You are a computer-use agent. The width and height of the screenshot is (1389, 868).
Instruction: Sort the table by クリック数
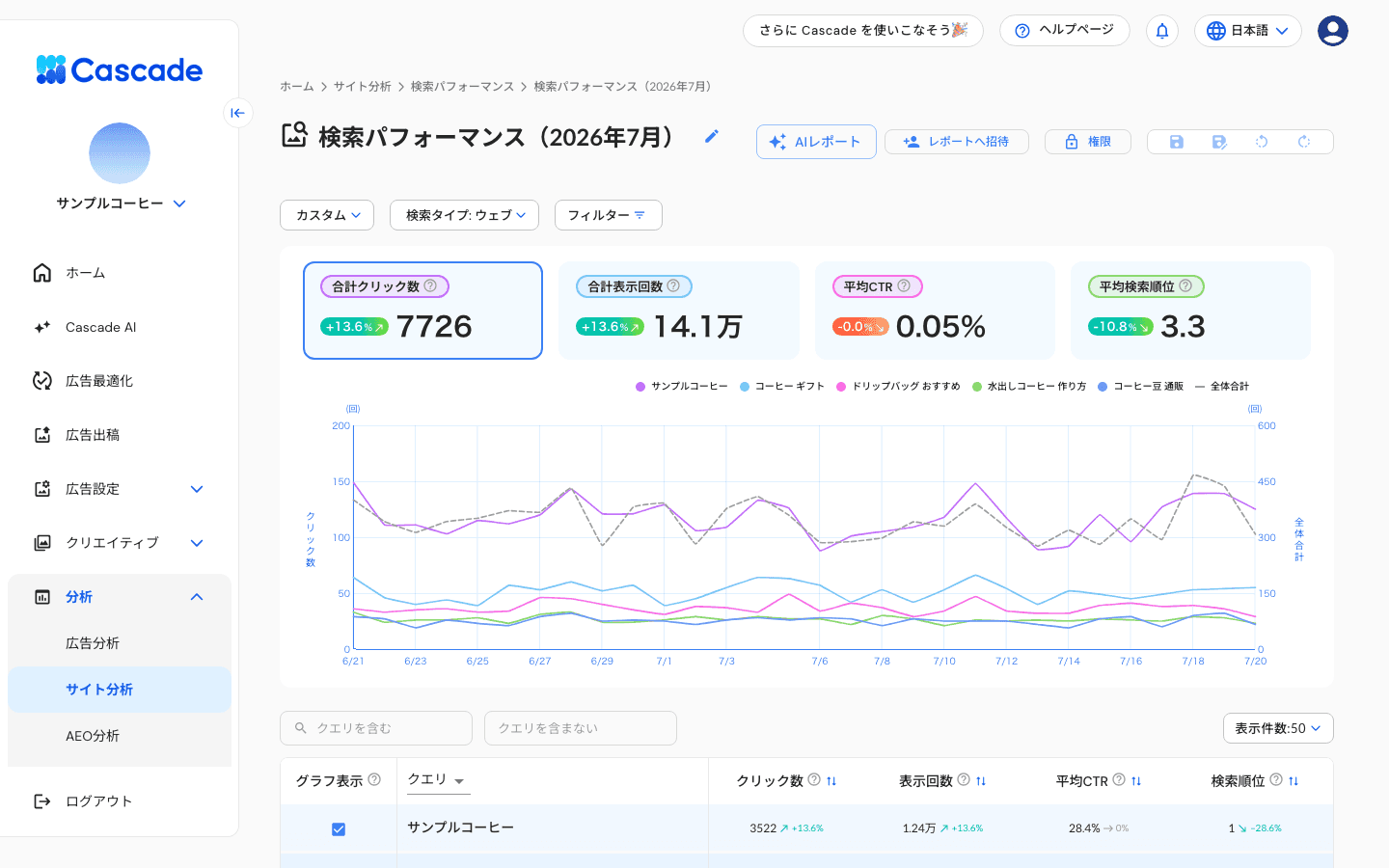pos(831,781)
